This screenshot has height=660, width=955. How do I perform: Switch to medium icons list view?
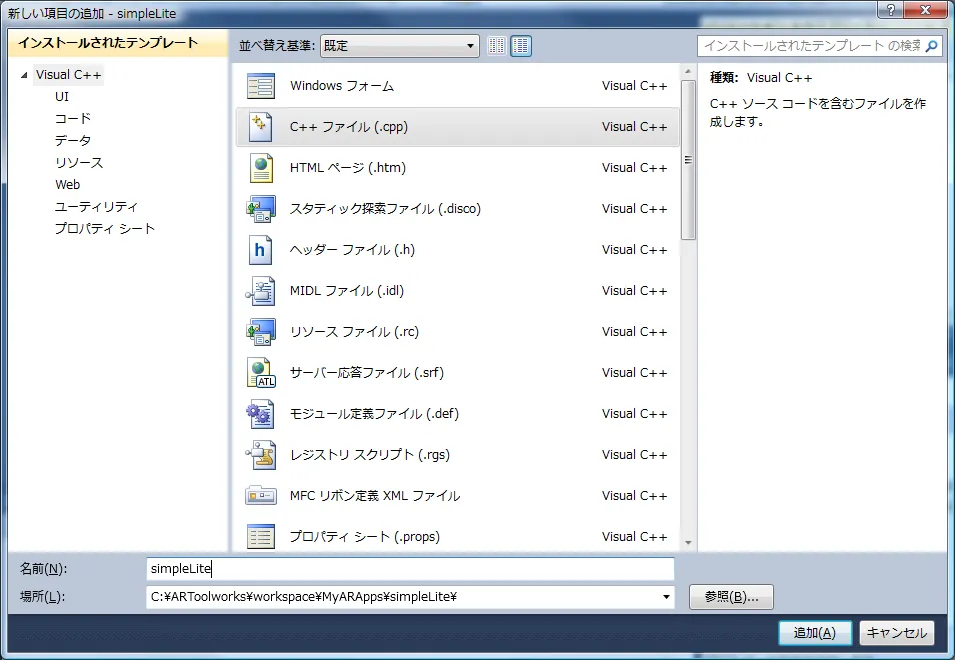point(521,46)
